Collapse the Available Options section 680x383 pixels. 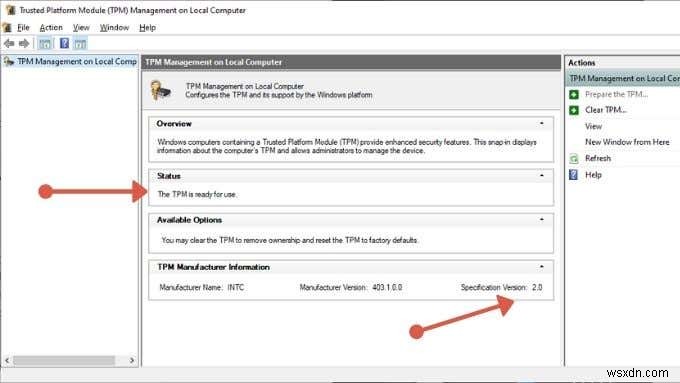coord(542,220)
